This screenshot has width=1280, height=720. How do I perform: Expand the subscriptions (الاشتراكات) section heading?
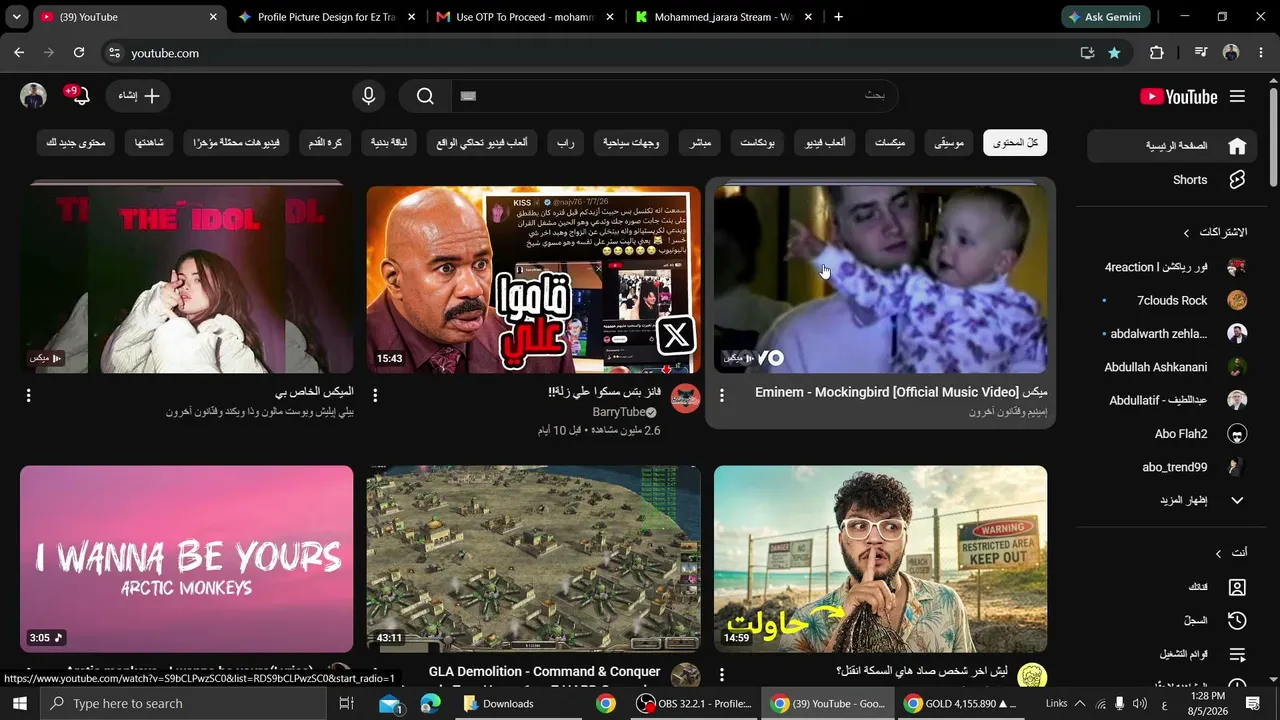coord(1215,232)
